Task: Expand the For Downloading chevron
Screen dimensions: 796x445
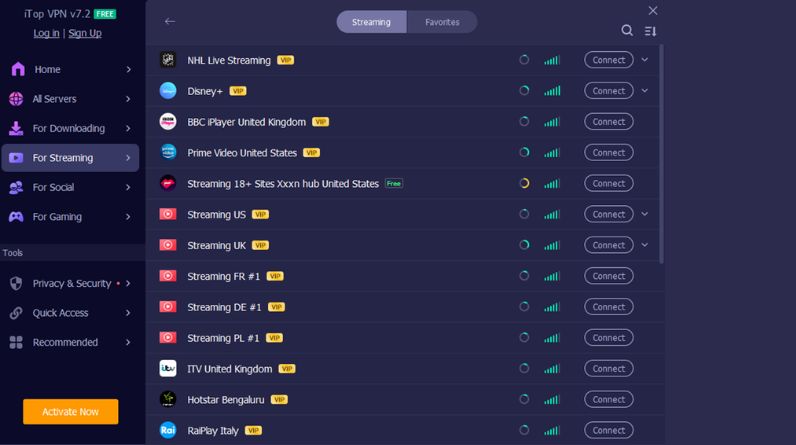Action: click(x=128, y=128)
